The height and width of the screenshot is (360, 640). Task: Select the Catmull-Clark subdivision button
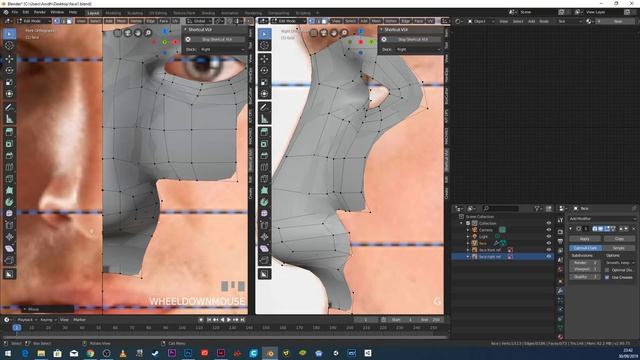tap(585, 248)
